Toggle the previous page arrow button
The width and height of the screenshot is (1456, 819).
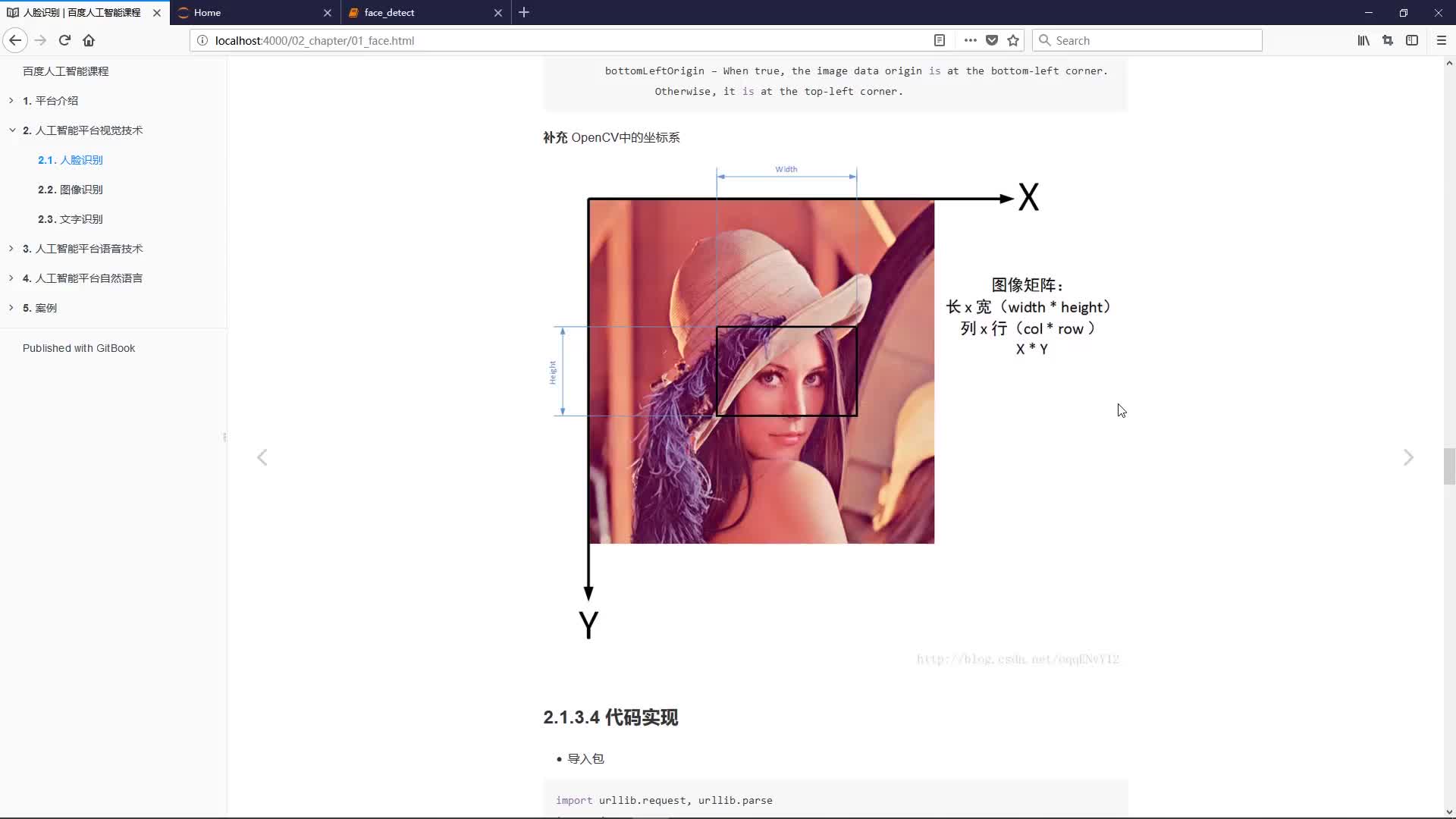262,457
